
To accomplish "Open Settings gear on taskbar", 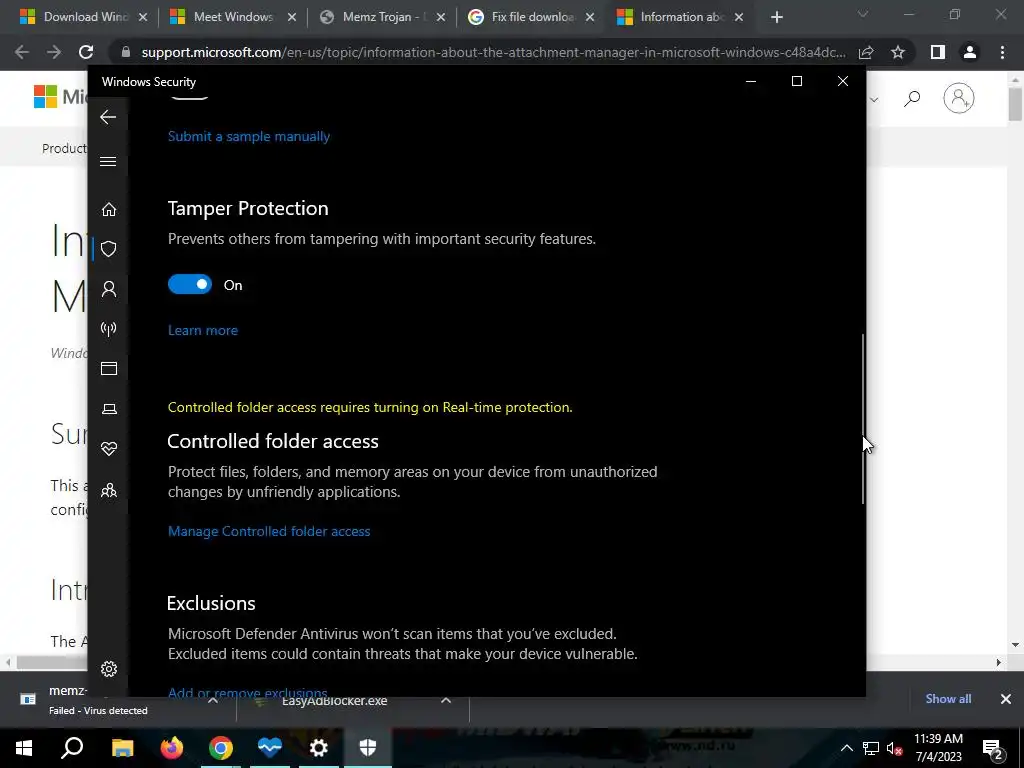I will pyautogui.click(x=319, y=748).
